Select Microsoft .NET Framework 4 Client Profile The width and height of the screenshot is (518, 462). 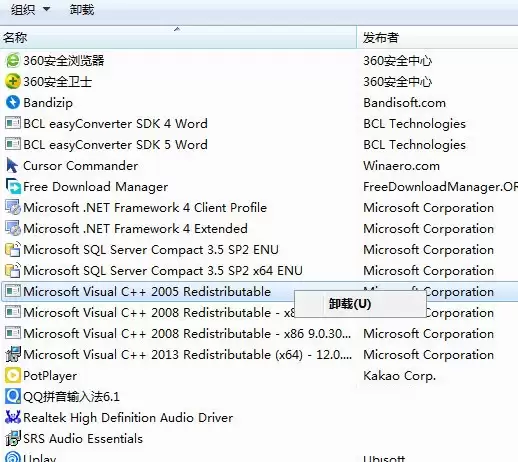tap(145, 208)
